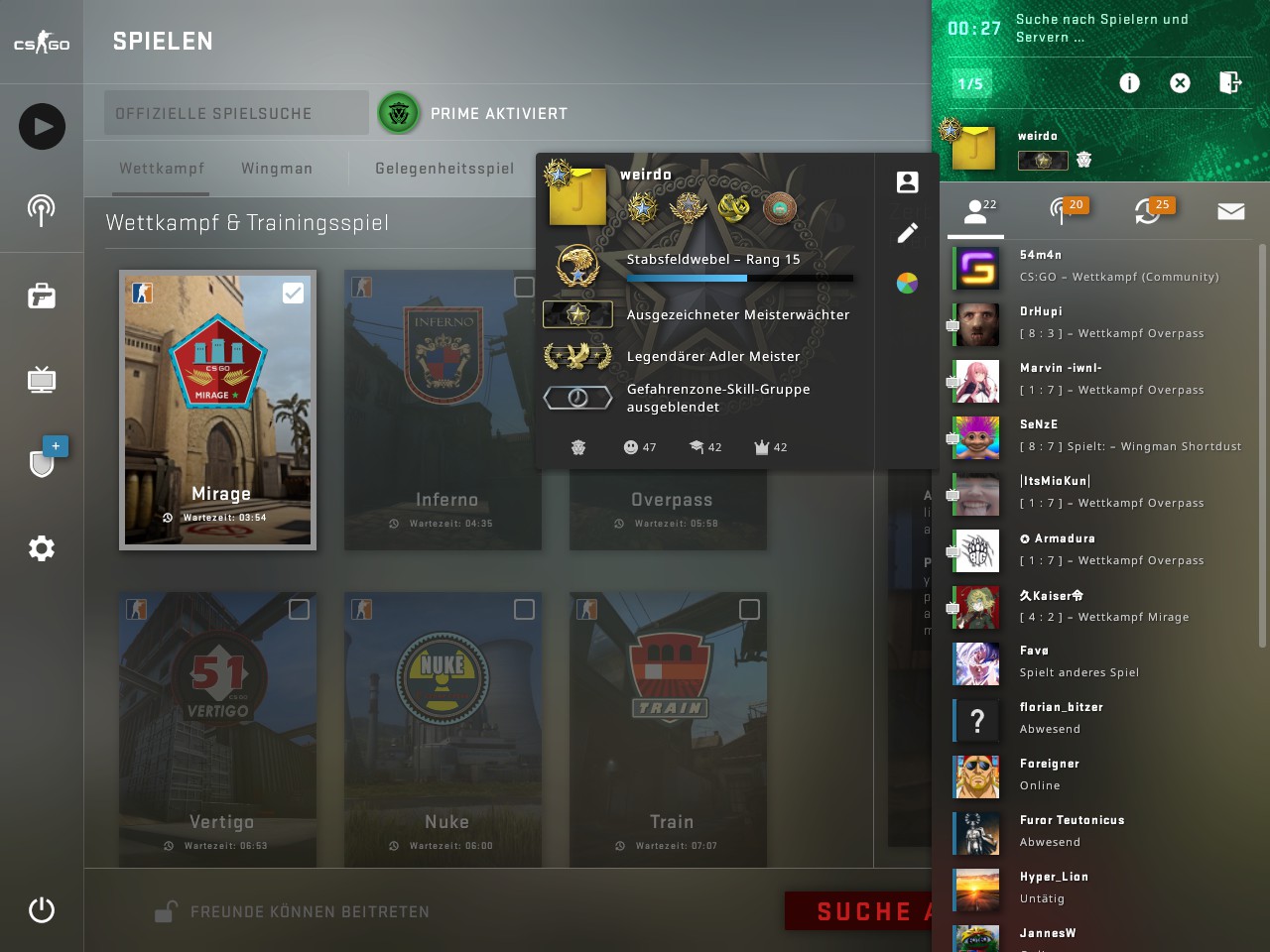Click the gold knot coin medal
Viewport: 1270px width, 952px height.
[733, 208]
